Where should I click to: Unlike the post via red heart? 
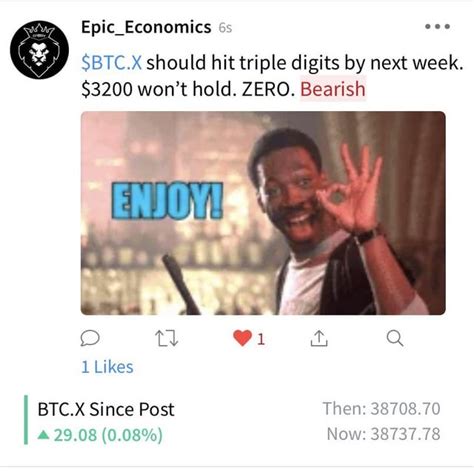(242, 338)
